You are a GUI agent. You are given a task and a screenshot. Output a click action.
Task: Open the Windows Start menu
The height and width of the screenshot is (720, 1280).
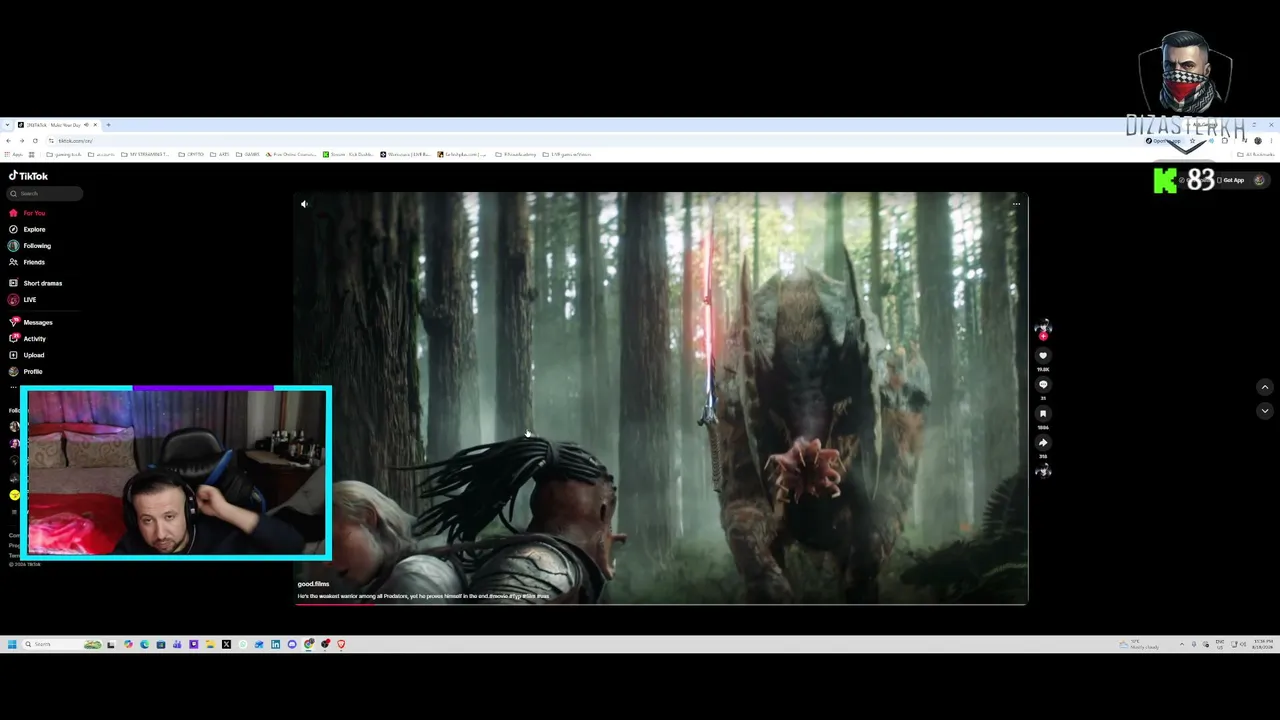12,644
